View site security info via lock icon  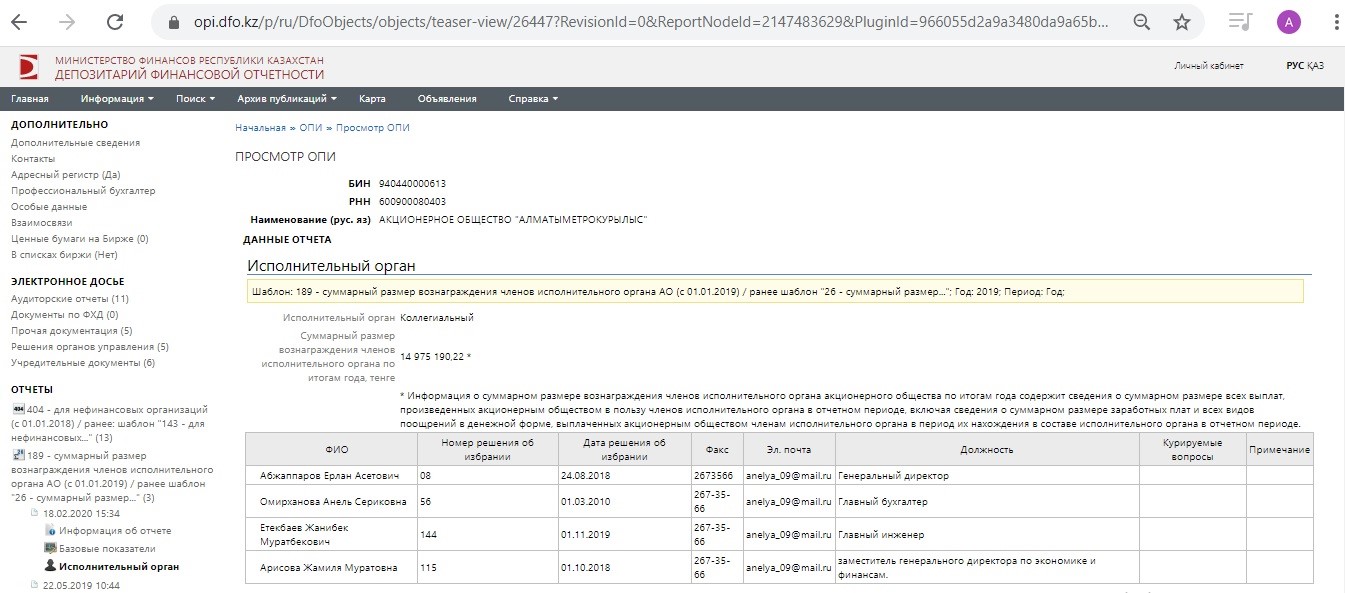click(174, 22)
